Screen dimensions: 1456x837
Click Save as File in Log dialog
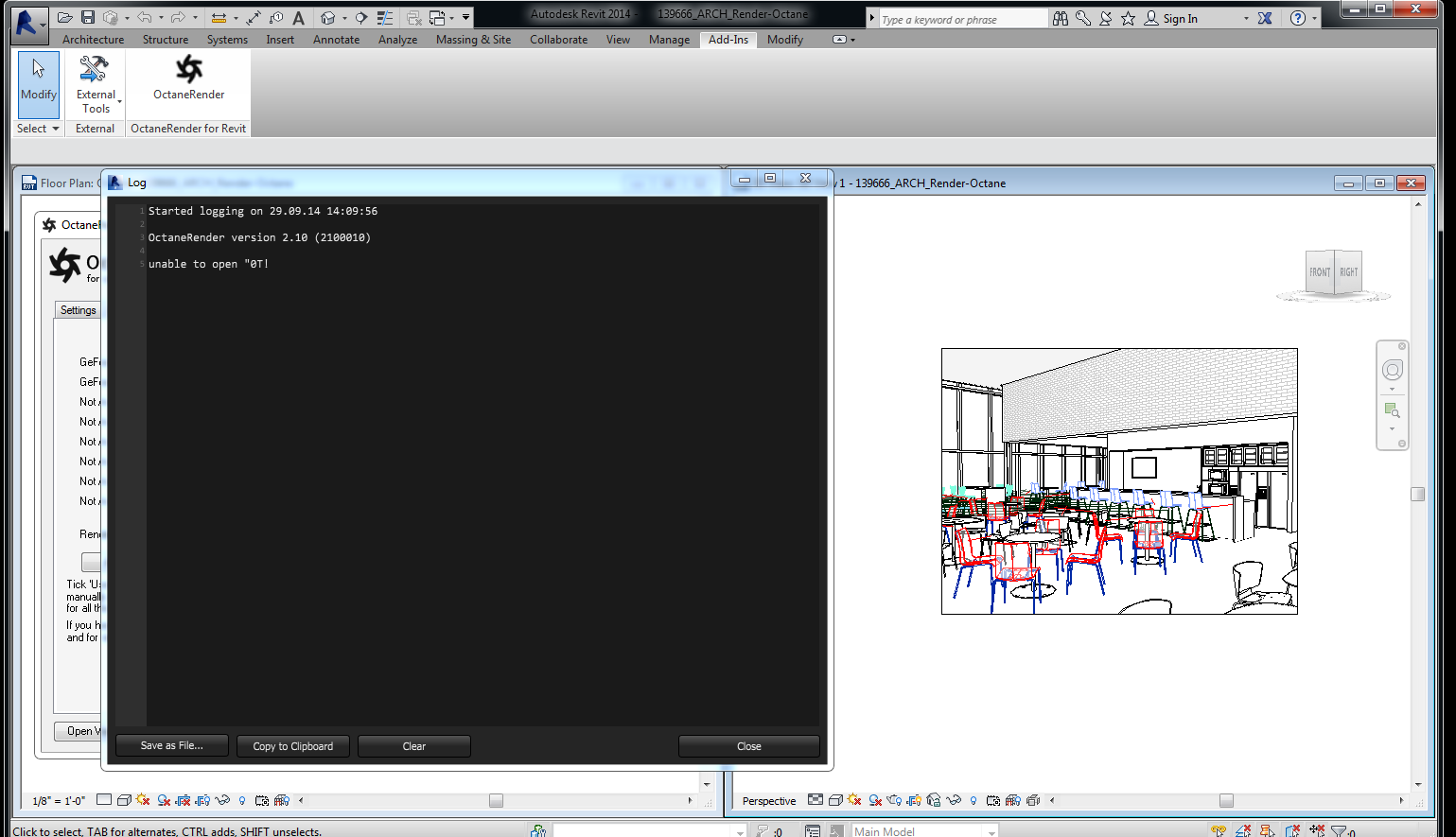pos(172,745)
